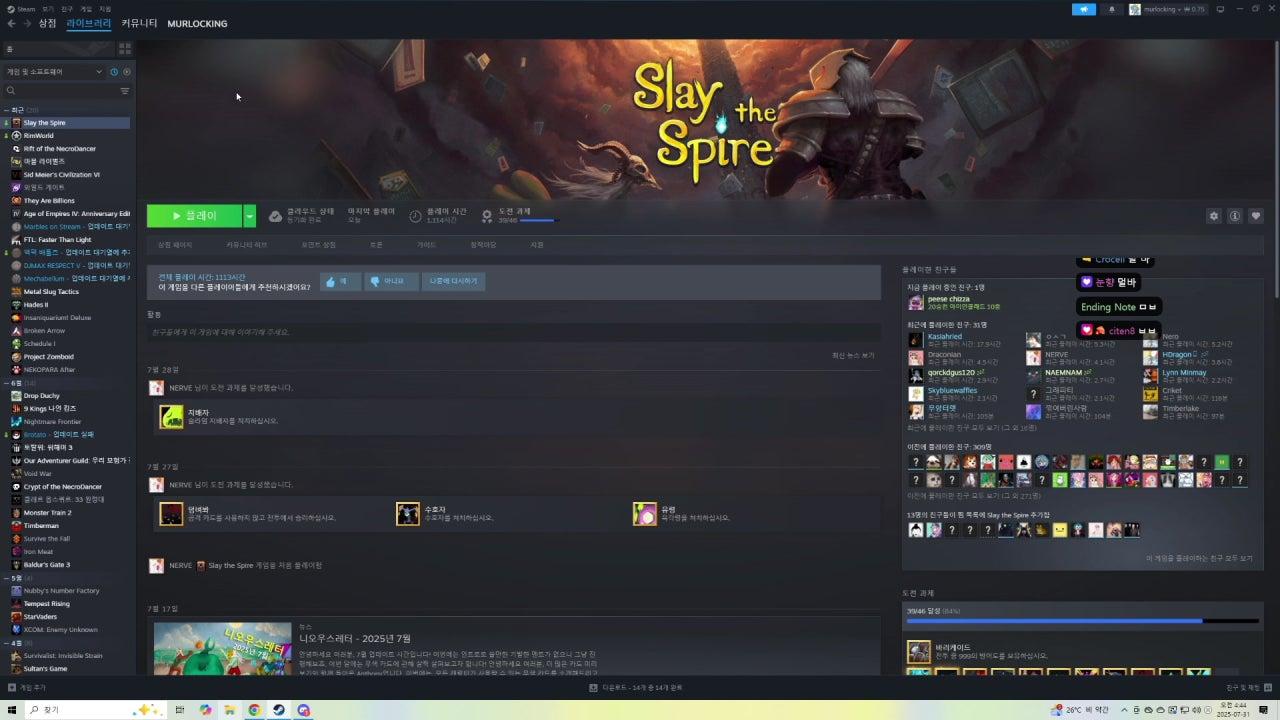Open achievements medal icon near play bar
The height and width of the screenshot is (720, 1280).
pos(487,216)
